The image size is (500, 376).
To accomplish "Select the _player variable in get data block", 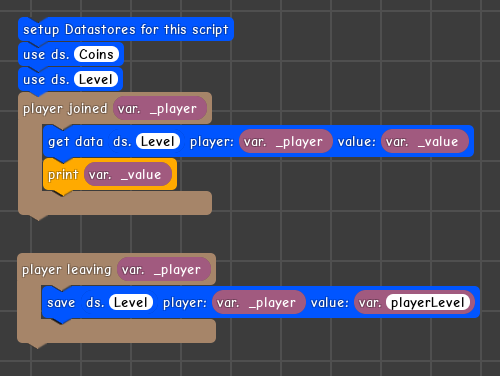I will (286, 142).
